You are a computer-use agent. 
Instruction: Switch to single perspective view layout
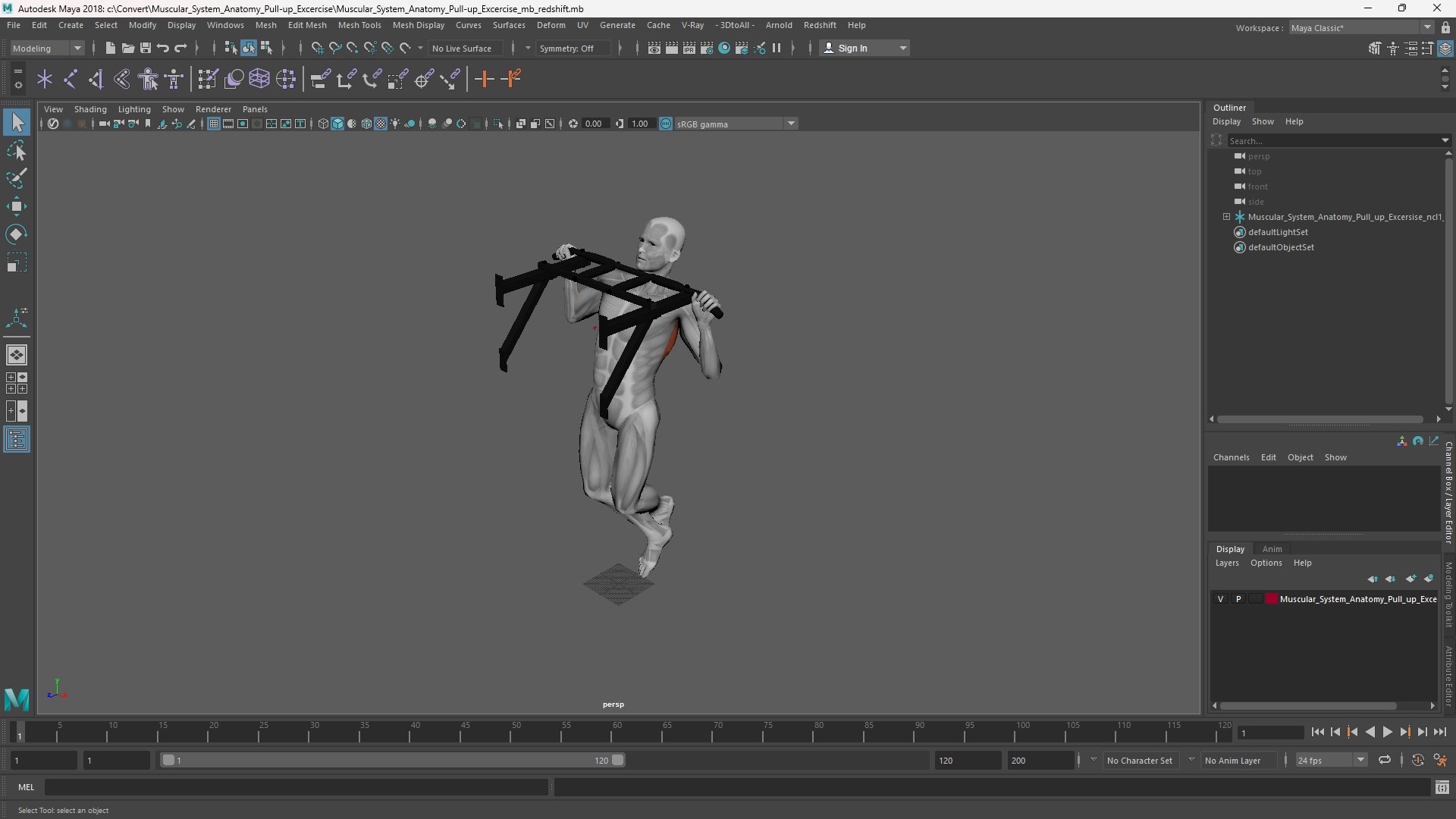[17, 355]
